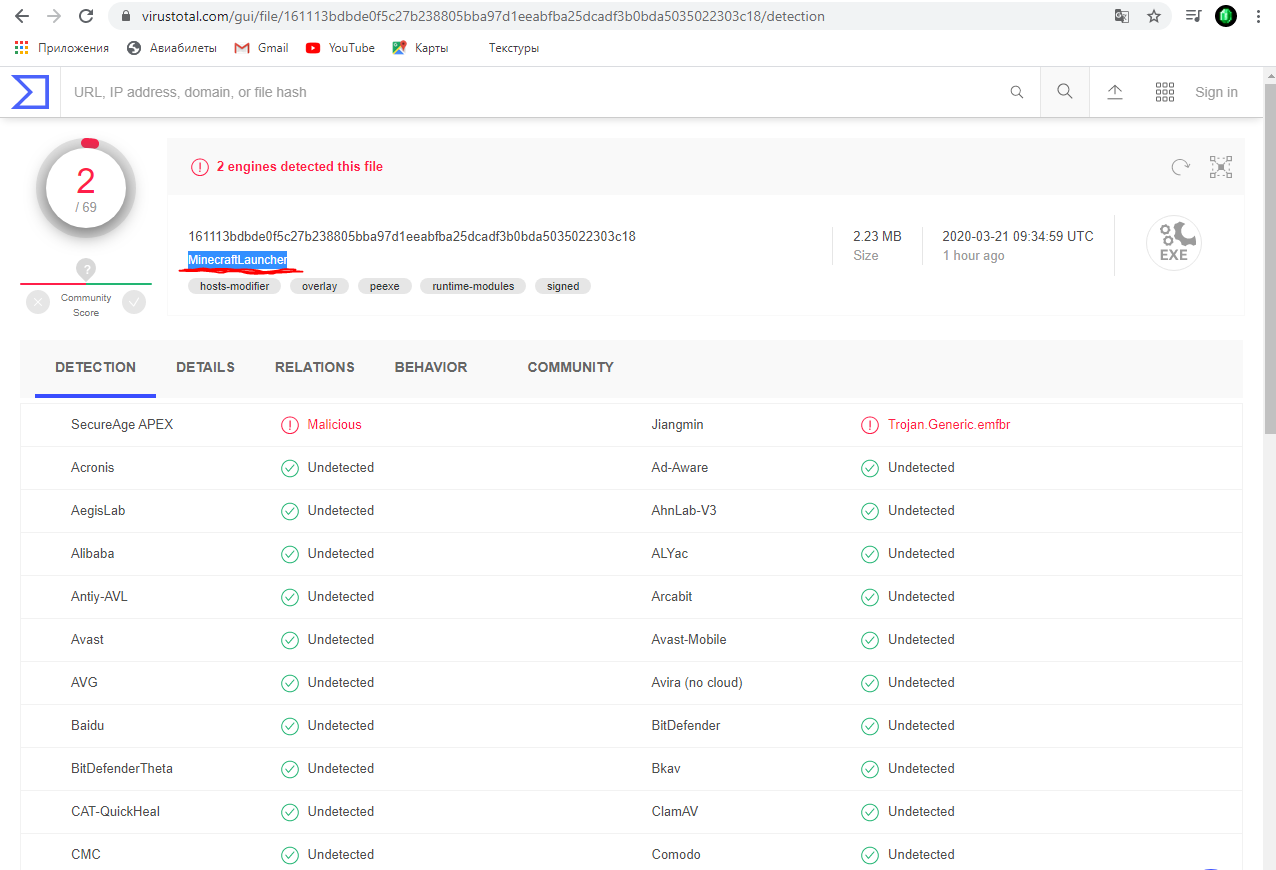Vote malicious with community X button
Image resolution: width=1276 pixels, height=870 pixels.
[x=38, y=302]
